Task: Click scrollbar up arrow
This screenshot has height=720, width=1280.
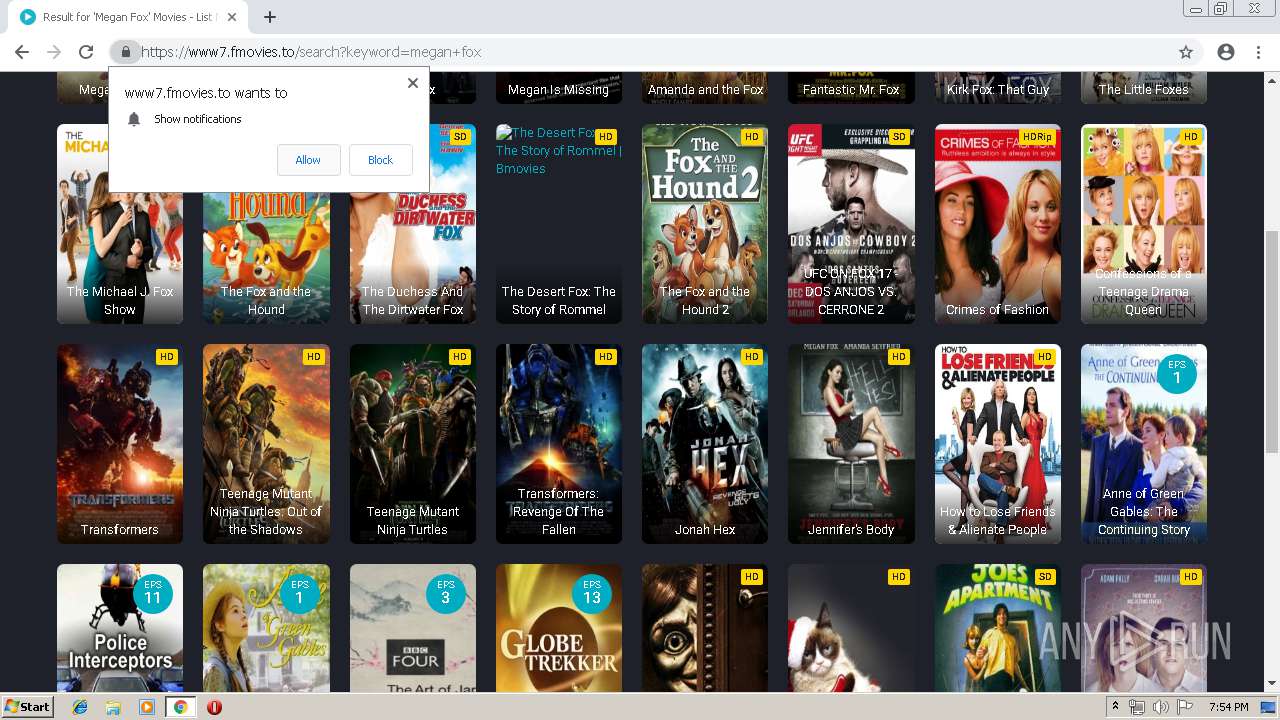Action: click(1271, 80)
